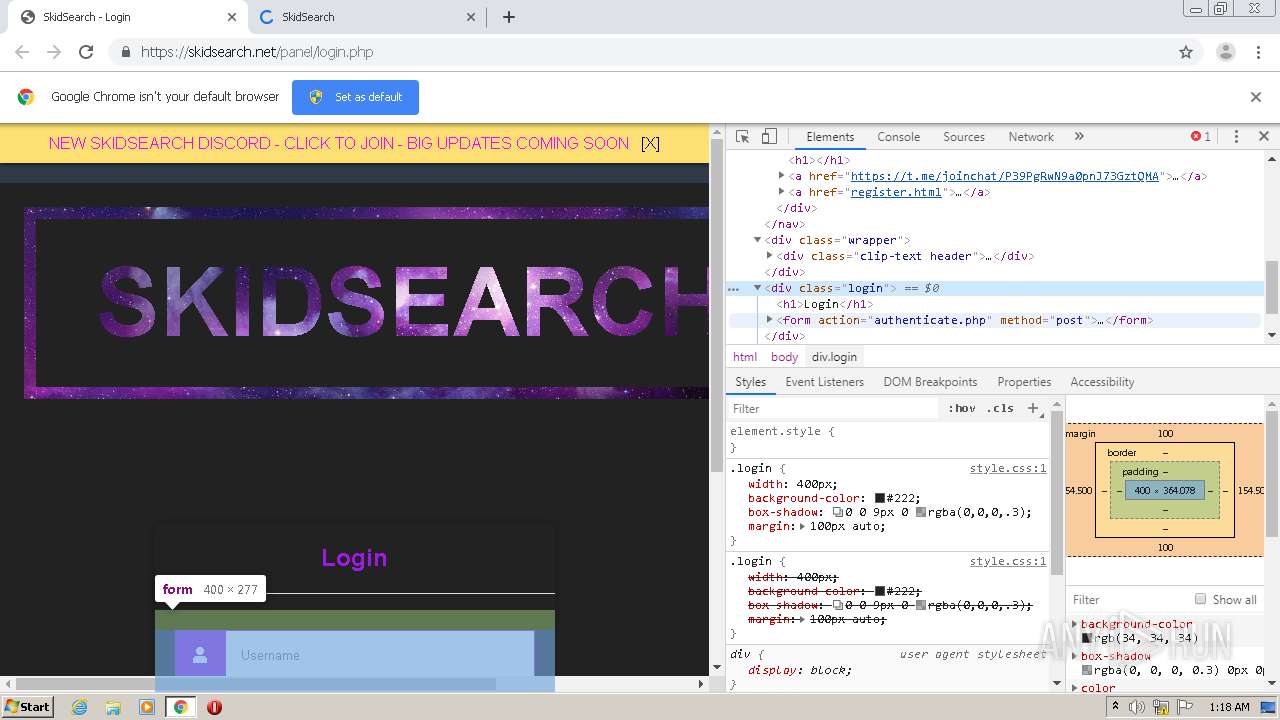Toggle the .cls class editor
The image size is (1280, 720).
[1000, 408]
